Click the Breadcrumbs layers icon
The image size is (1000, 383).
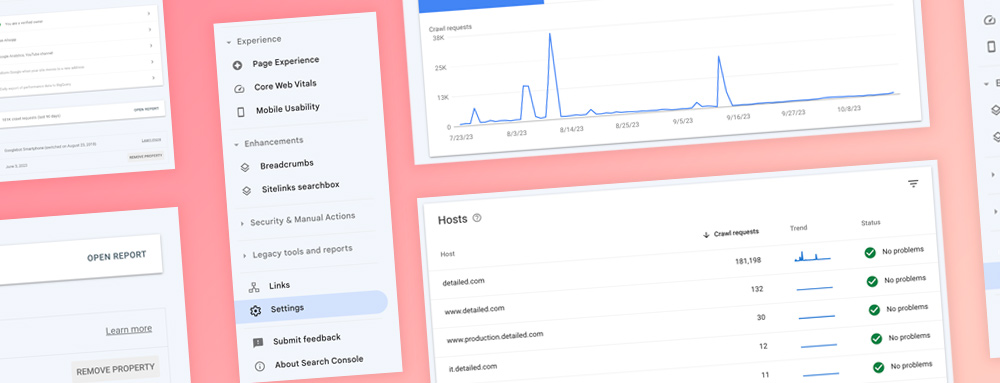[x=245, y=168]
